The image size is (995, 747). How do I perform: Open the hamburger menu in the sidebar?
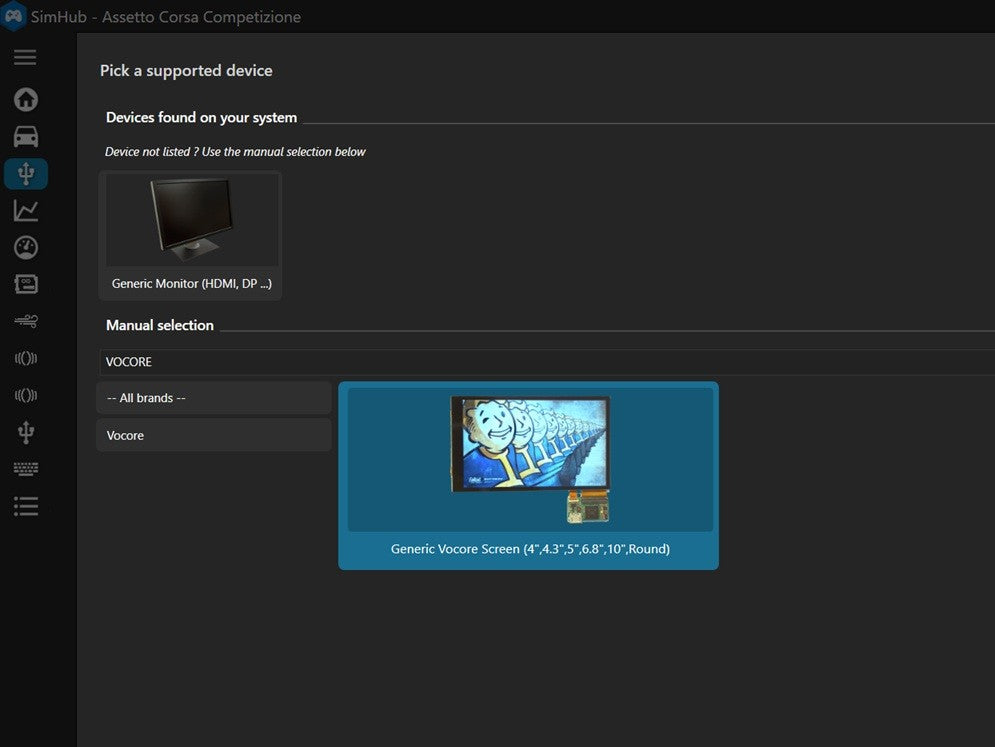tap(25, 57)
